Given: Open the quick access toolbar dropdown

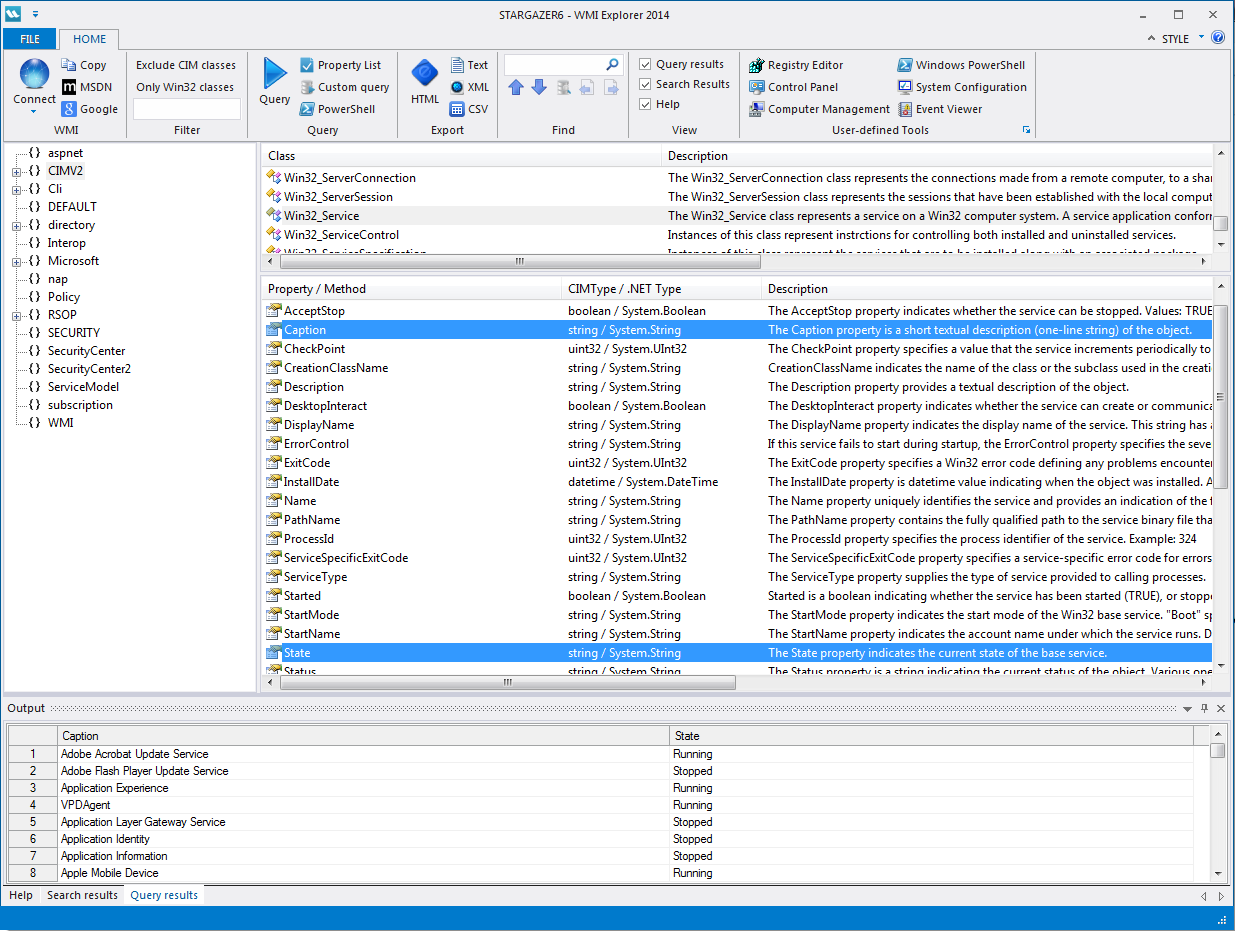Looking at the screenshot, I should (x=36, y=14).
